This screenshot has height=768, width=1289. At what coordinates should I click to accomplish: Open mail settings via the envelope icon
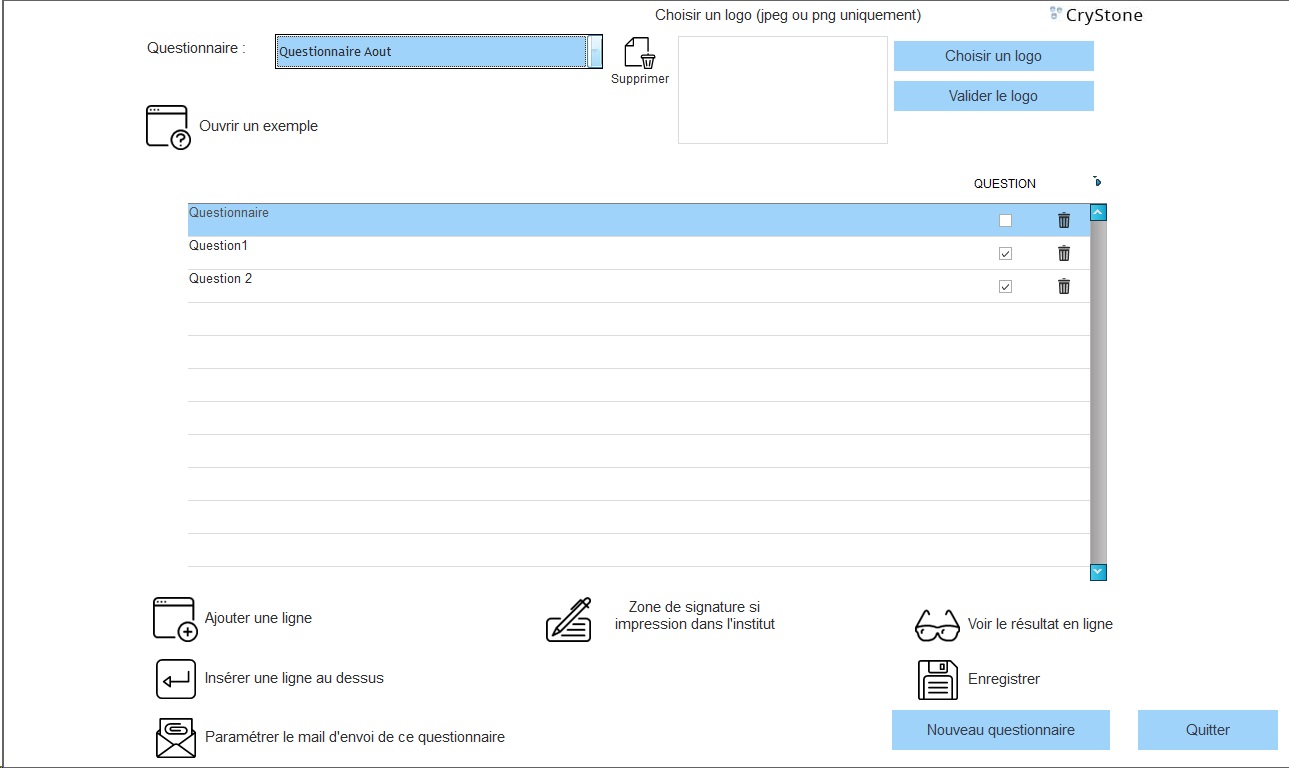(174, 737)
